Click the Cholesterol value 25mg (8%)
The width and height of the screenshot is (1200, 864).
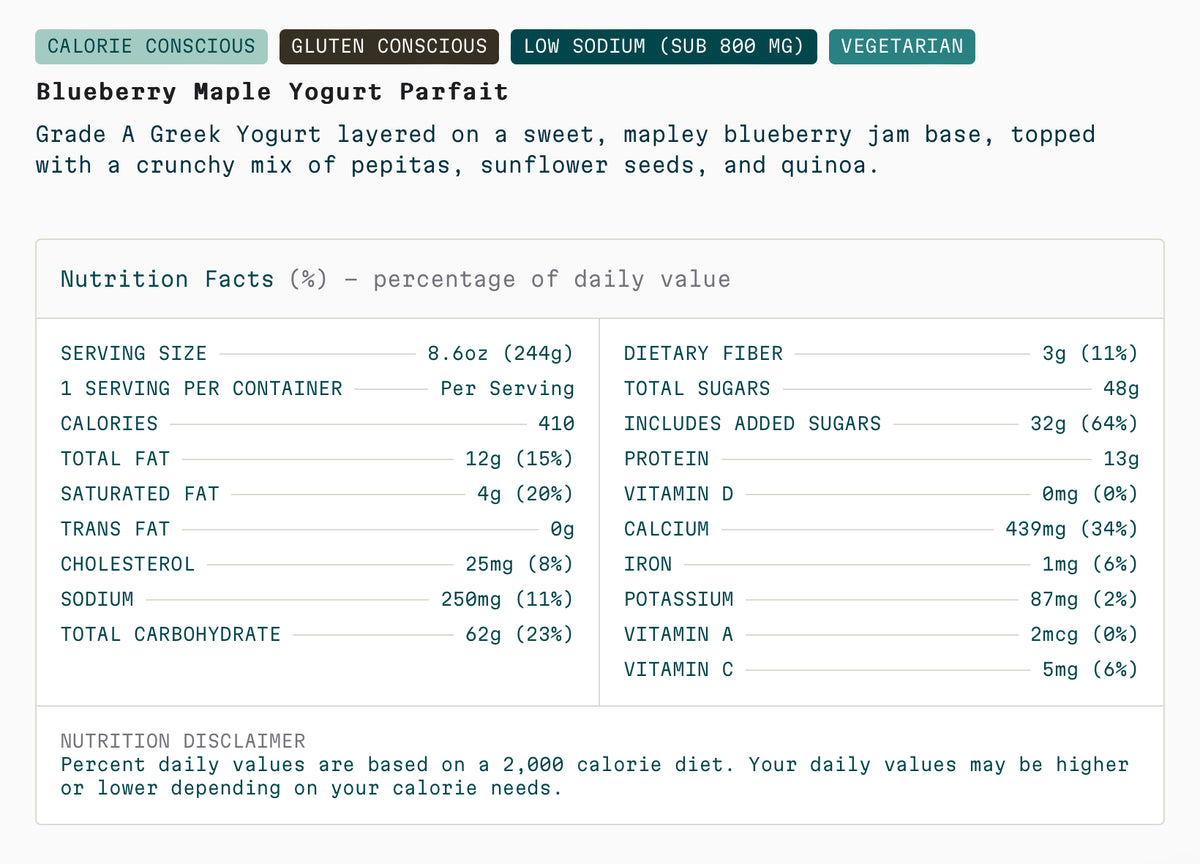point(520,563)
